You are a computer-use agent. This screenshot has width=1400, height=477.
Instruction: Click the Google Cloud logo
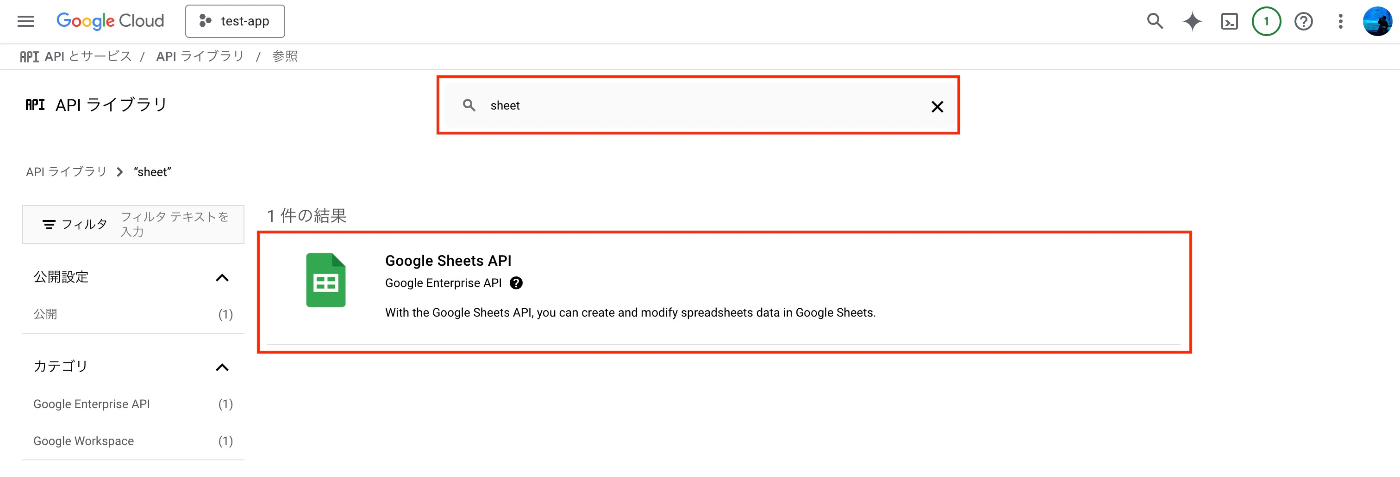[112, 21]
